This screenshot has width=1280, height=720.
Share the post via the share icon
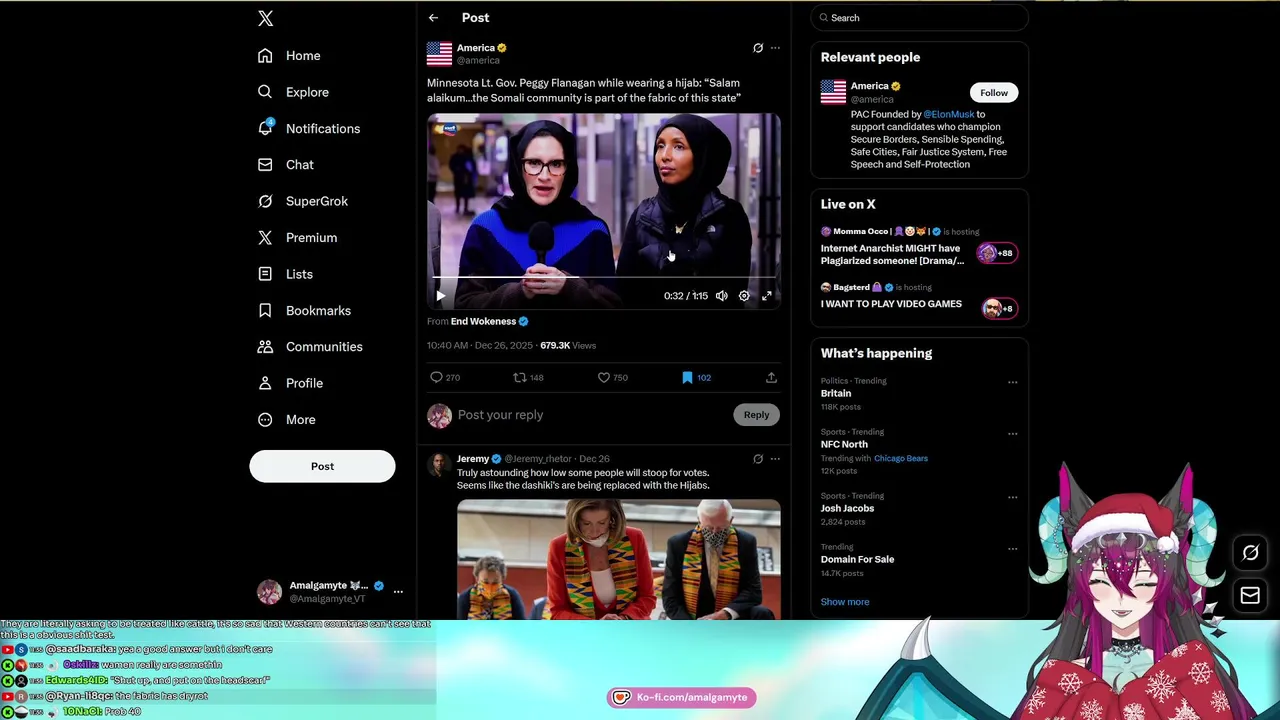(x=771, y=378)
